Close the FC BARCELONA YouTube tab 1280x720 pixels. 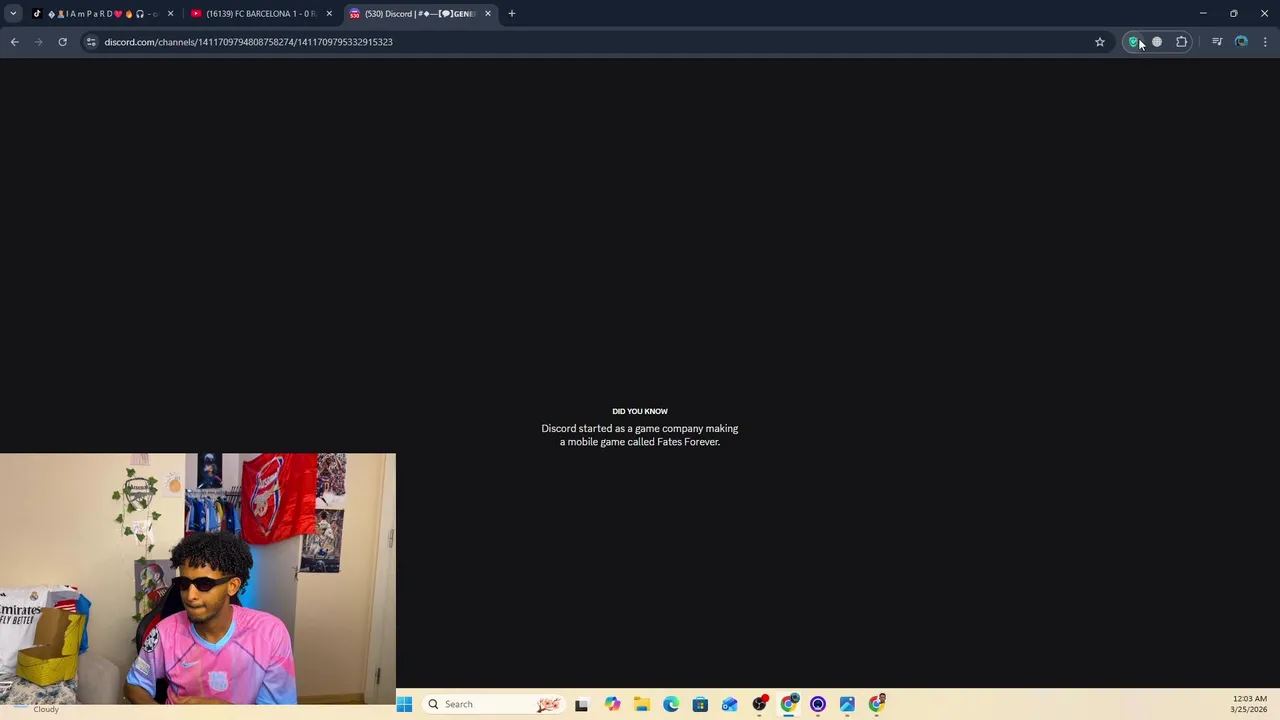click(x=329, y=14)
